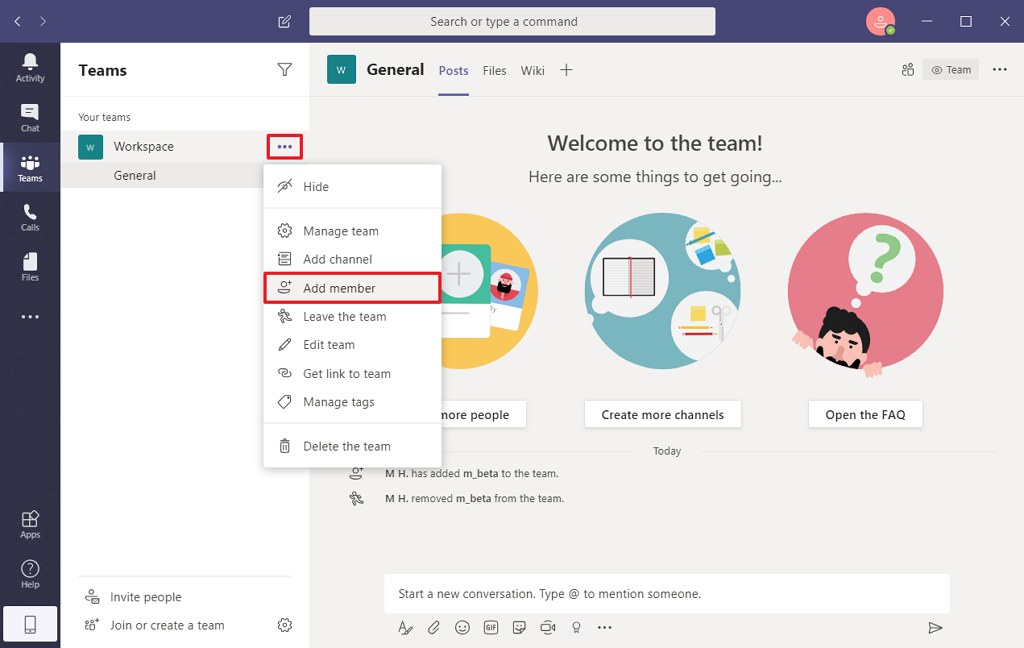Attach a file with the paperclip icon
The image size is (1024, 648).
point(433,628)
